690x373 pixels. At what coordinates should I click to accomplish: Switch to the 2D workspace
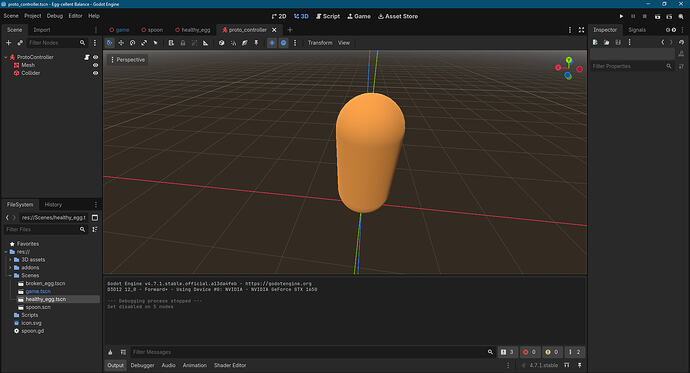pos(279,16)
